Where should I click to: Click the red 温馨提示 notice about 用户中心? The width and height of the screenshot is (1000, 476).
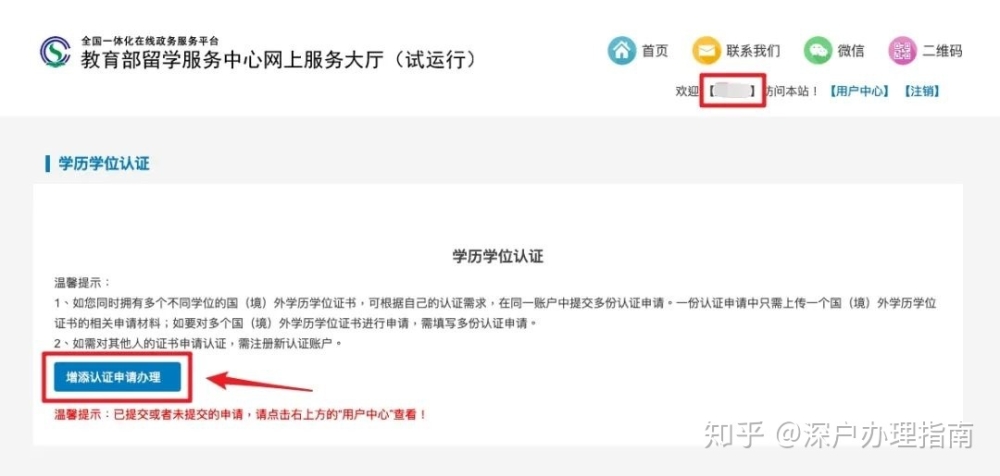click(x=240, y=415)
